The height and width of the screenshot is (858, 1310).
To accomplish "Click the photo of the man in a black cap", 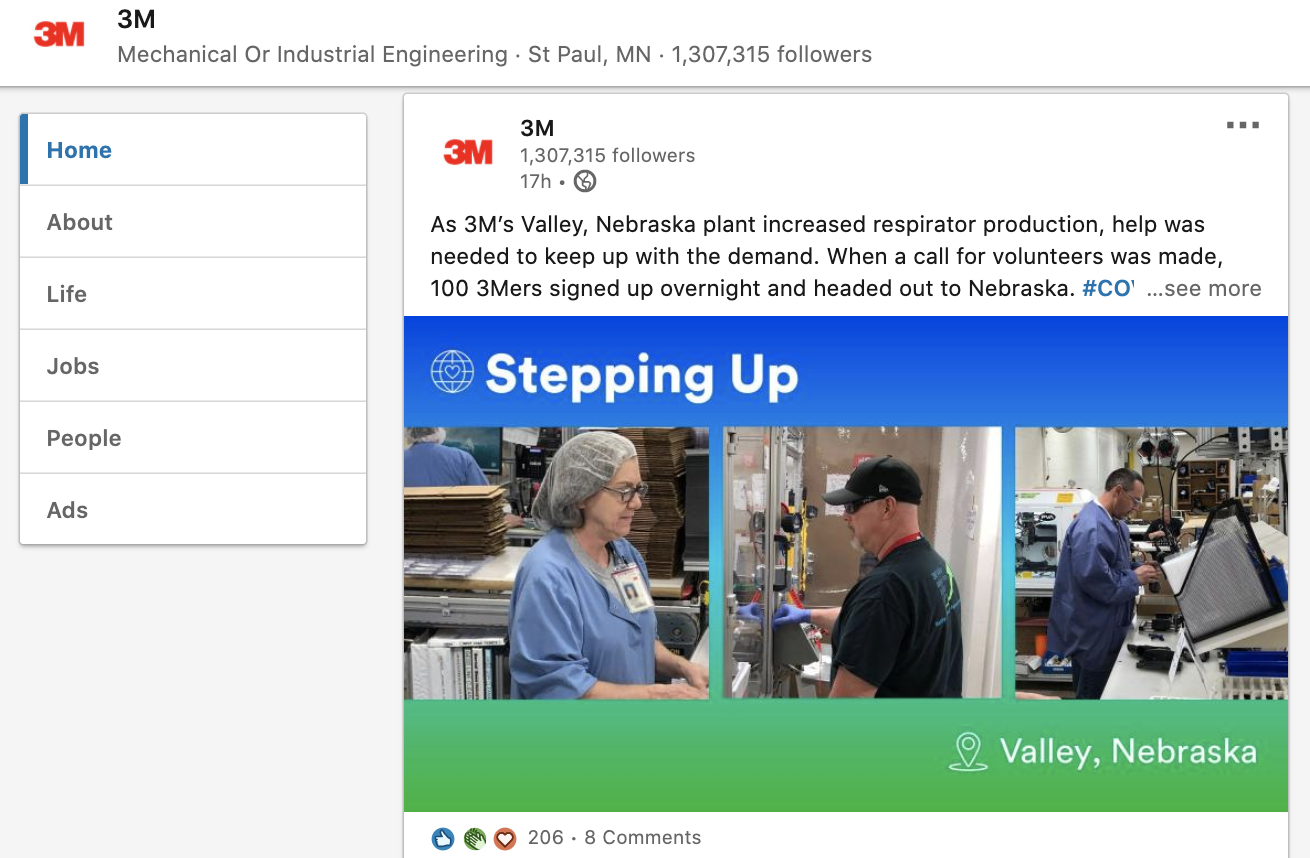I will [x=862, y=563].
